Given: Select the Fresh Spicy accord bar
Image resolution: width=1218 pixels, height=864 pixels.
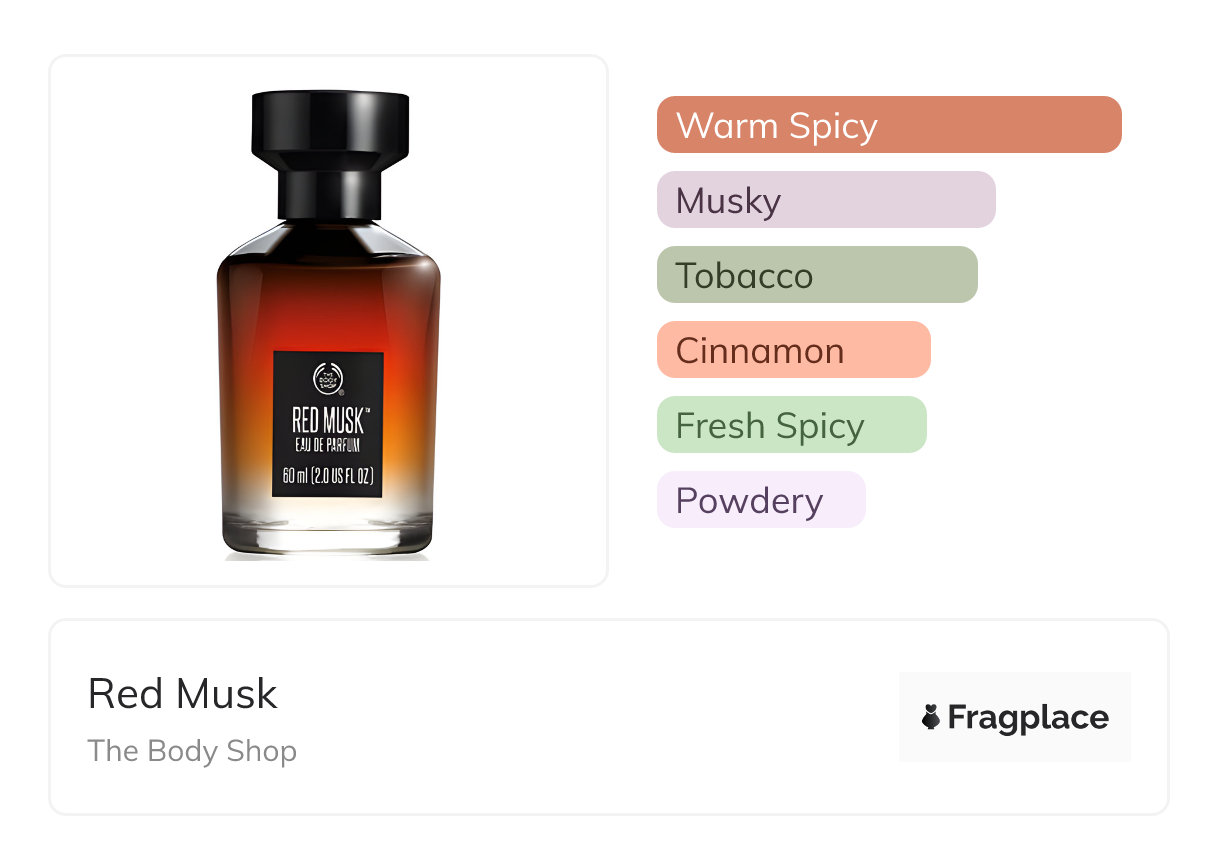Looking at the screenshot, I should pyautogui.click(x=792, y=425).
